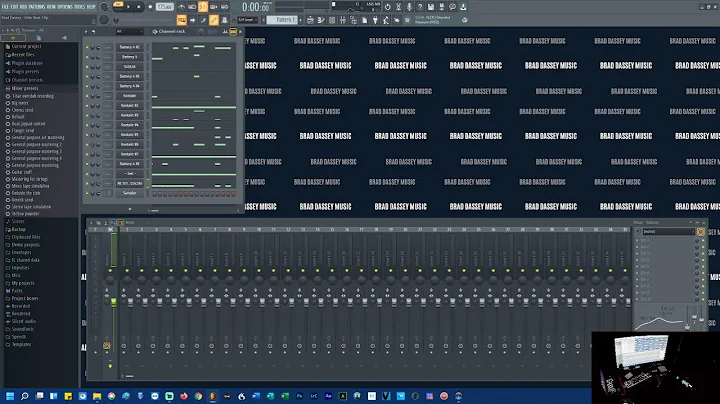Click the transport Stop button

point(139,7)
